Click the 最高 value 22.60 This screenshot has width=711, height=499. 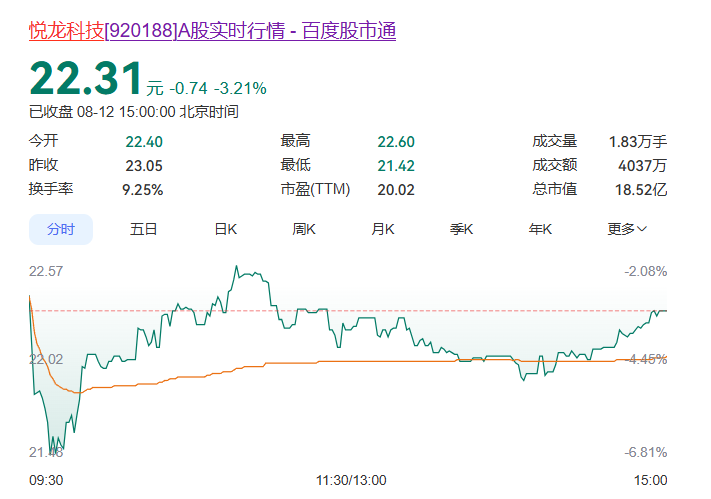point(396,142)
